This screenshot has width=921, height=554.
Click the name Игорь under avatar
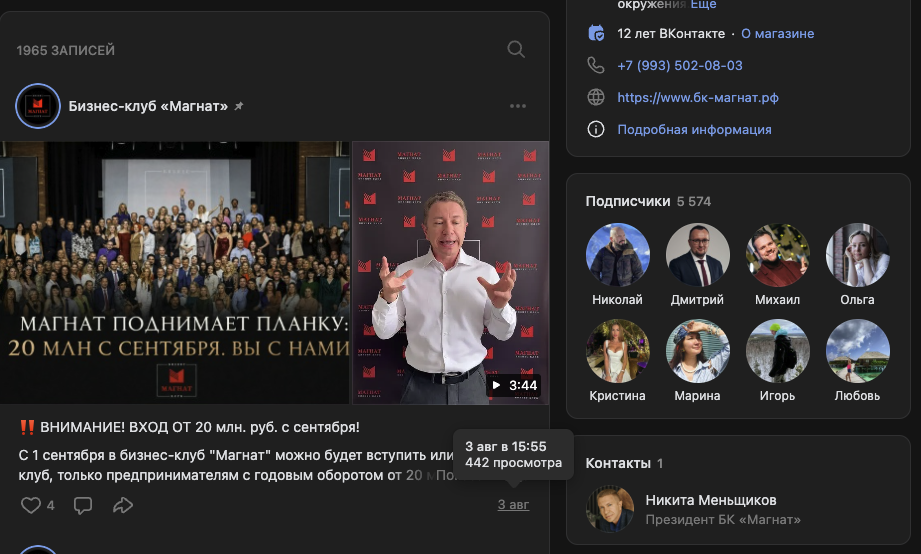tap(777, 396)
